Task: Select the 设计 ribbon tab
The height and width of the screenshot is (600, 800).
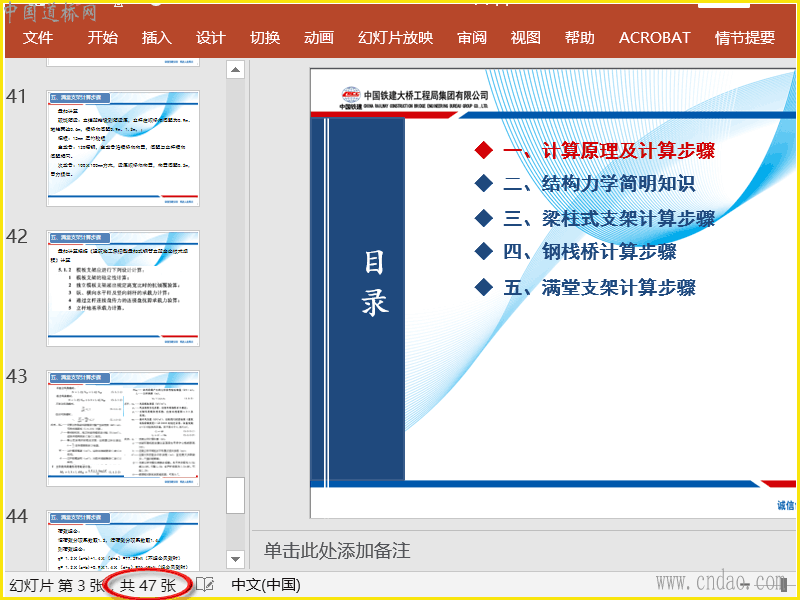Action: [x=211, y=38]
